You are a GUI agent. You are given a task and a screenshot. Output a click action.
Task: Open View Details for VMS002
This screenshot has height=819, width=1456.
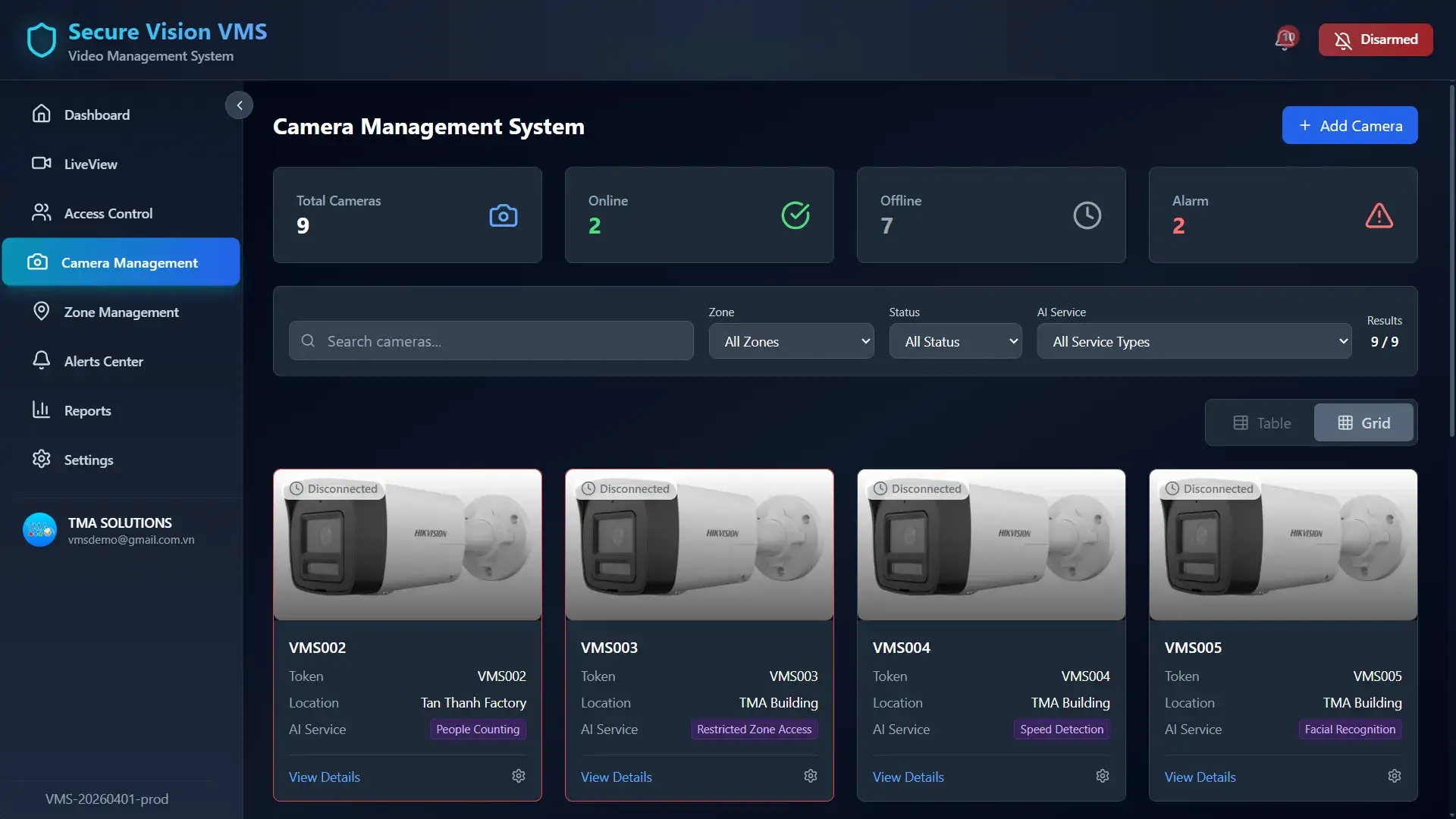325,777
